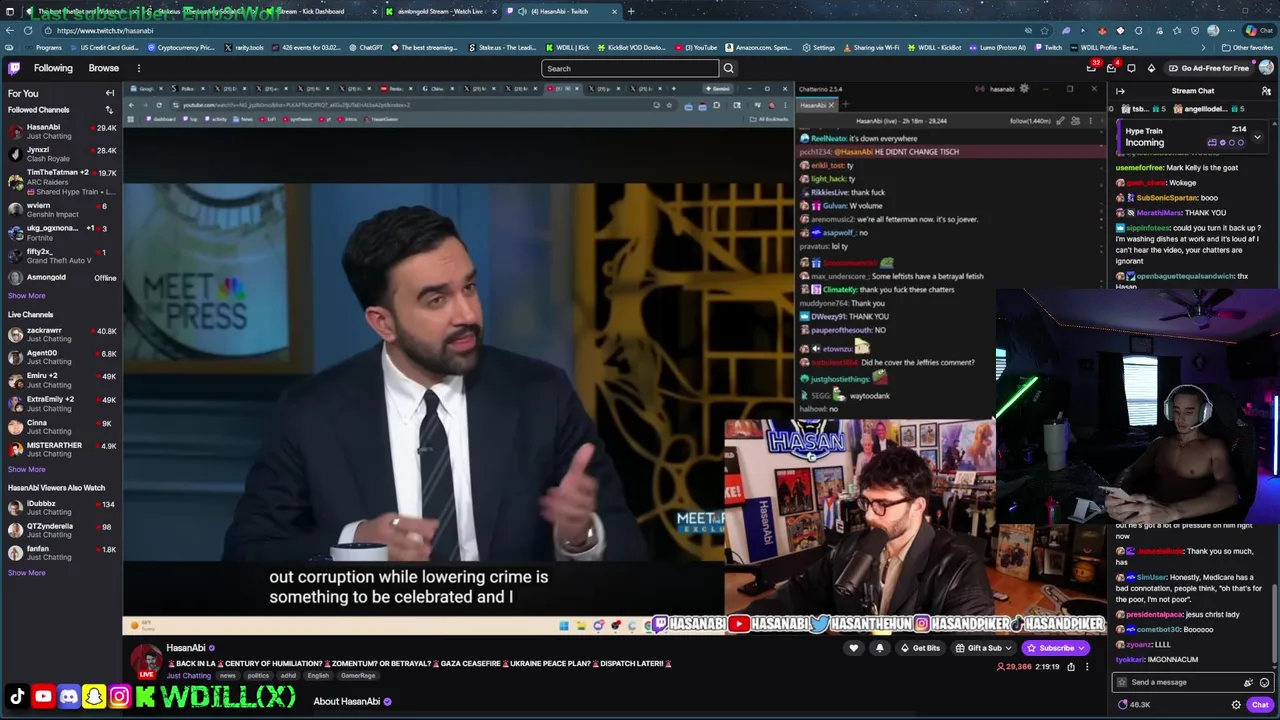The height and width of the screenshot is (720, 1280).
Task: Click the Go Ad-Free for Free button
Action: click(1208, 68)
